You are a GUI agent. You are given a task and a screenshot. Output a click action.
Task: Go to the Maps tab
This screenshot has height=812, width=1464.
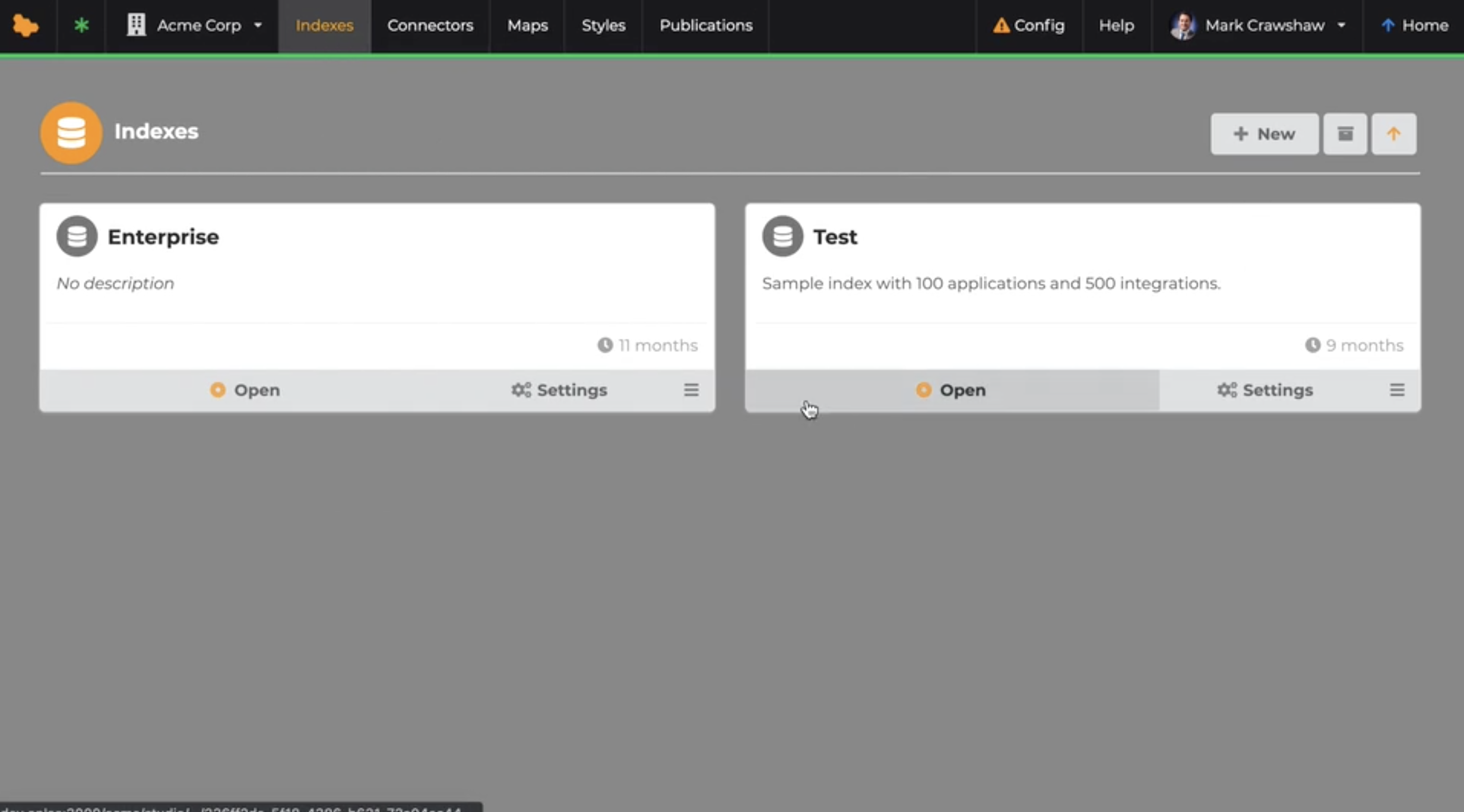pyautogui.click(x=527, y=26)
